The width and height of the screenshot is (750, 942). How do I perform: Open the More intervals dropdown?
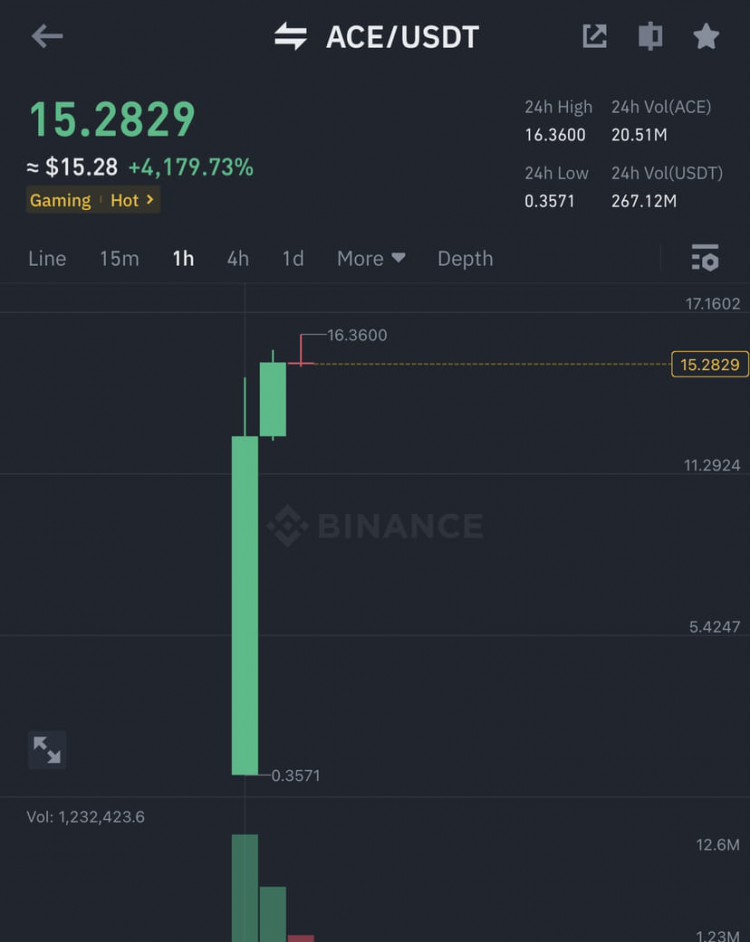coord(371,258)
